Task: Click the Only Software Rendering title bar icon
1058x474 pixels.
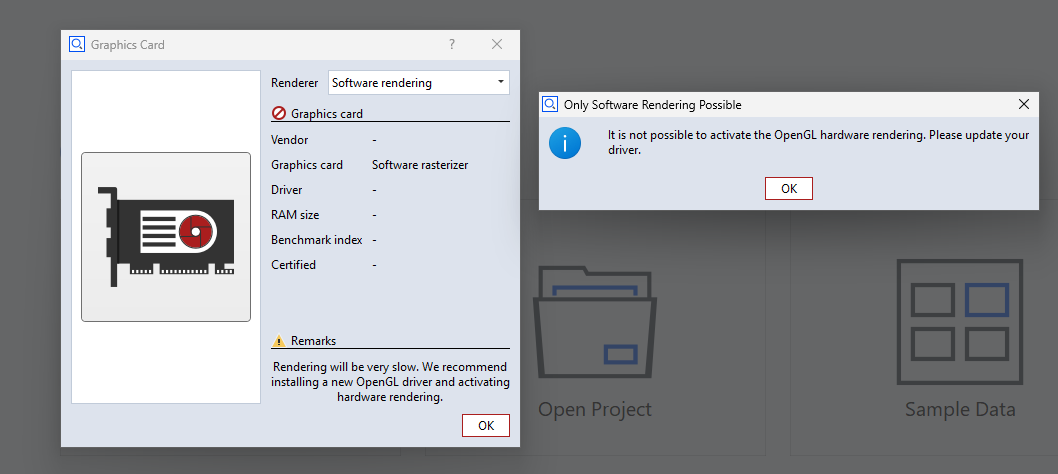Action: [551, 104]
